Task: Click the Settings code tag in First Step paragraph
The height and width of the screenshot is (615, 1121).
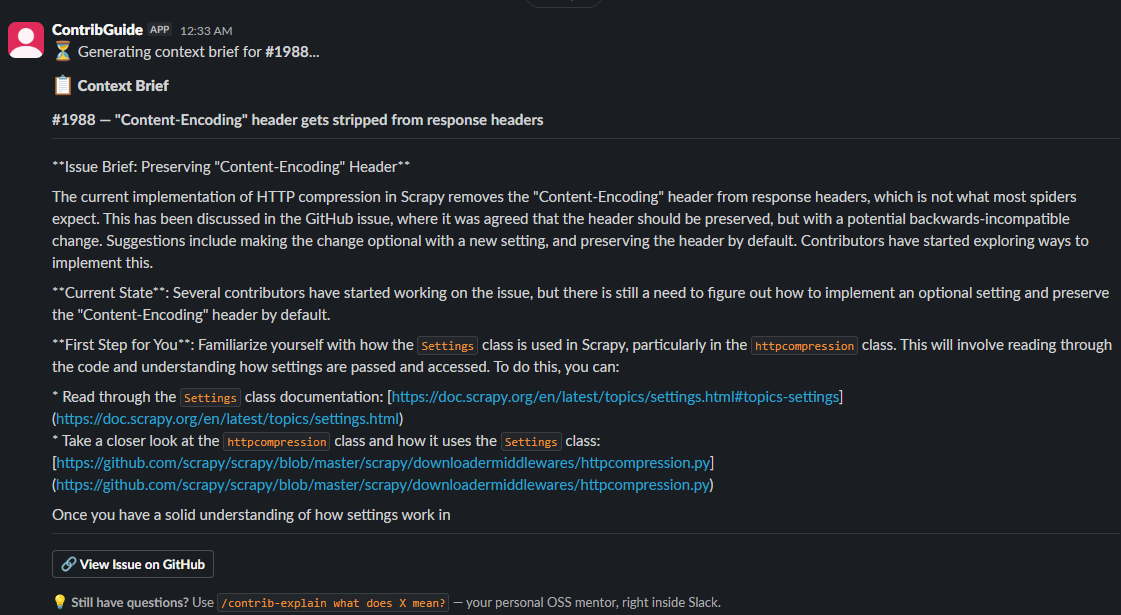Action: 448,346
